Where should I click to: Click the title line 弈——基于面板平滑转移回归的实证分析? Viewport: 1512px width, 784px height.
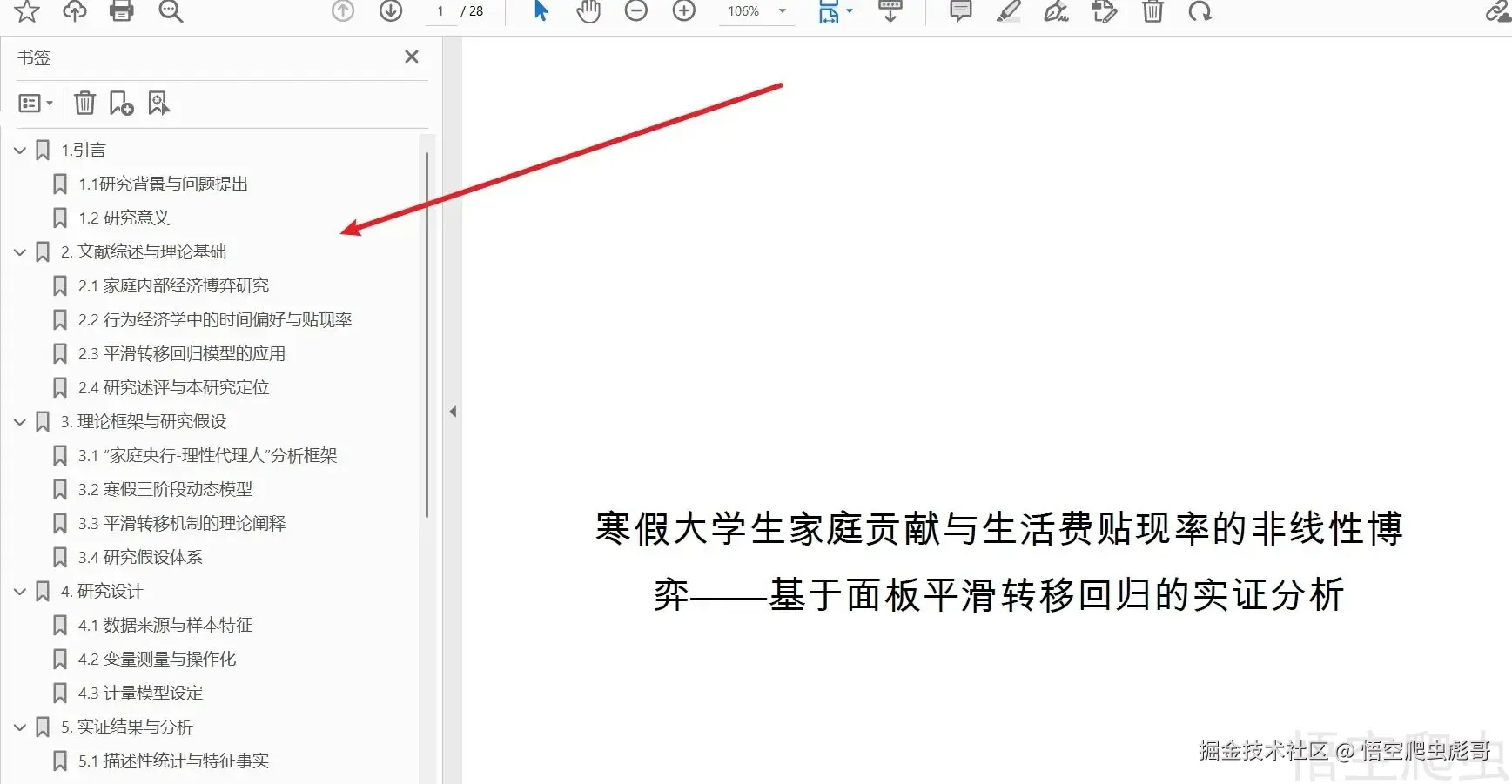(999, 595)
